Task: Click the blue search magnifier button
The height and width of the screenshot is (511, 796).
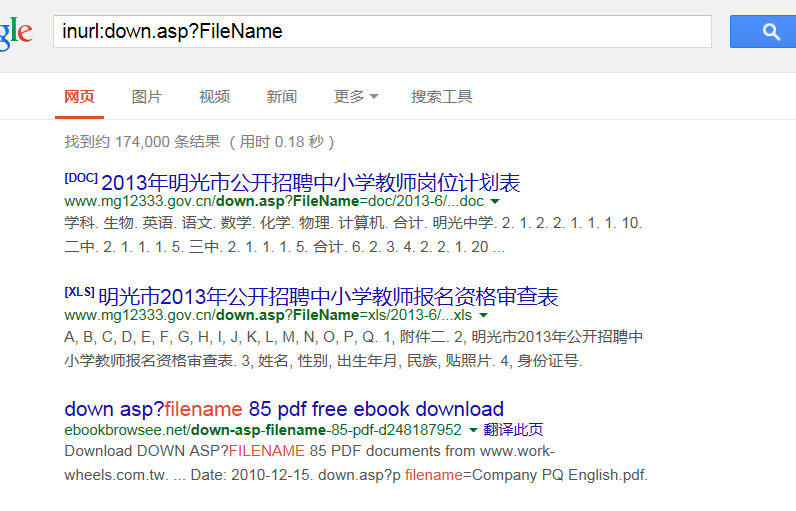Action: (x=763, y=31)
